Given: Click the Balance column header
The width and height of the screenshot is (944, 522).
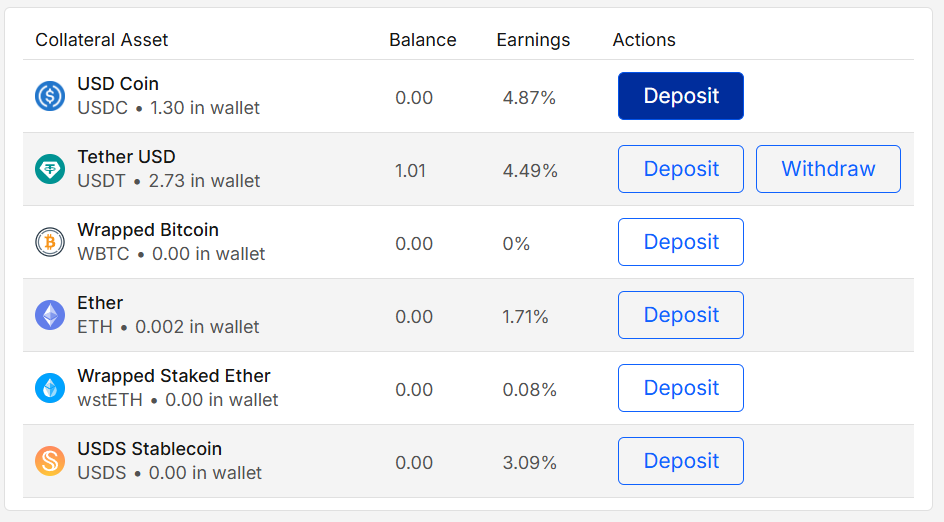Looking at the screenshot, I should click(x=422, y=40).
